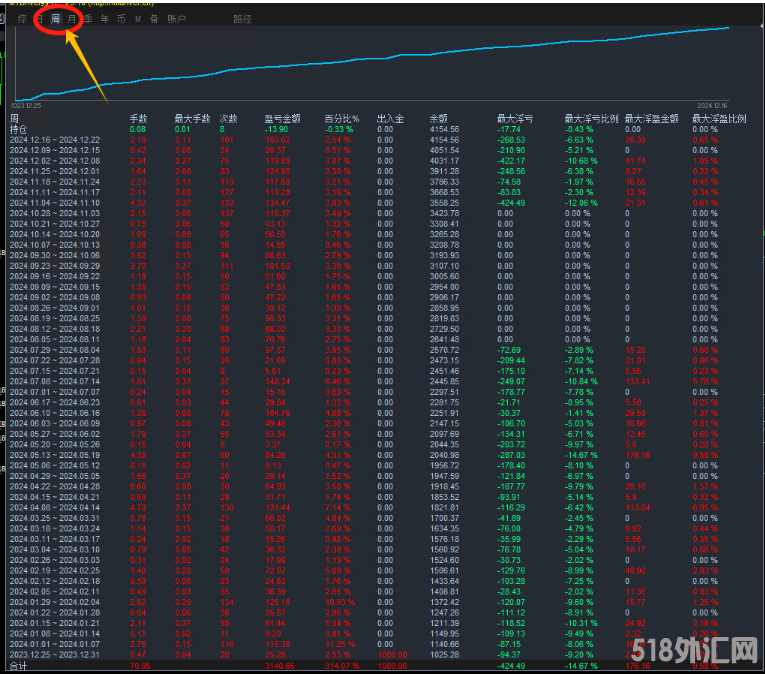Click the 10.03 % percentage cell
765x674 pixels.
pos(340,602)
